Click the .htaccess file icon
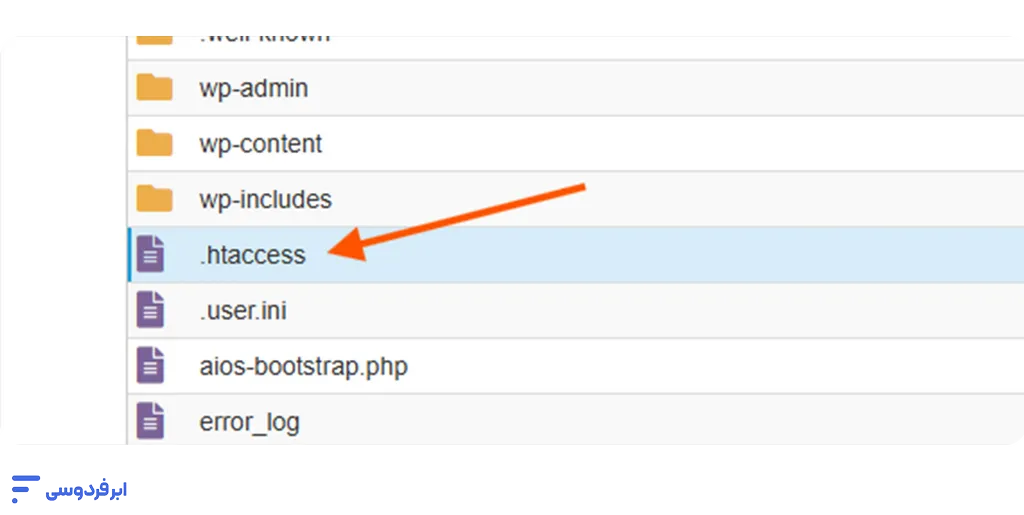This screenshot has width=1024, height=515. click(x=150, y=254)
